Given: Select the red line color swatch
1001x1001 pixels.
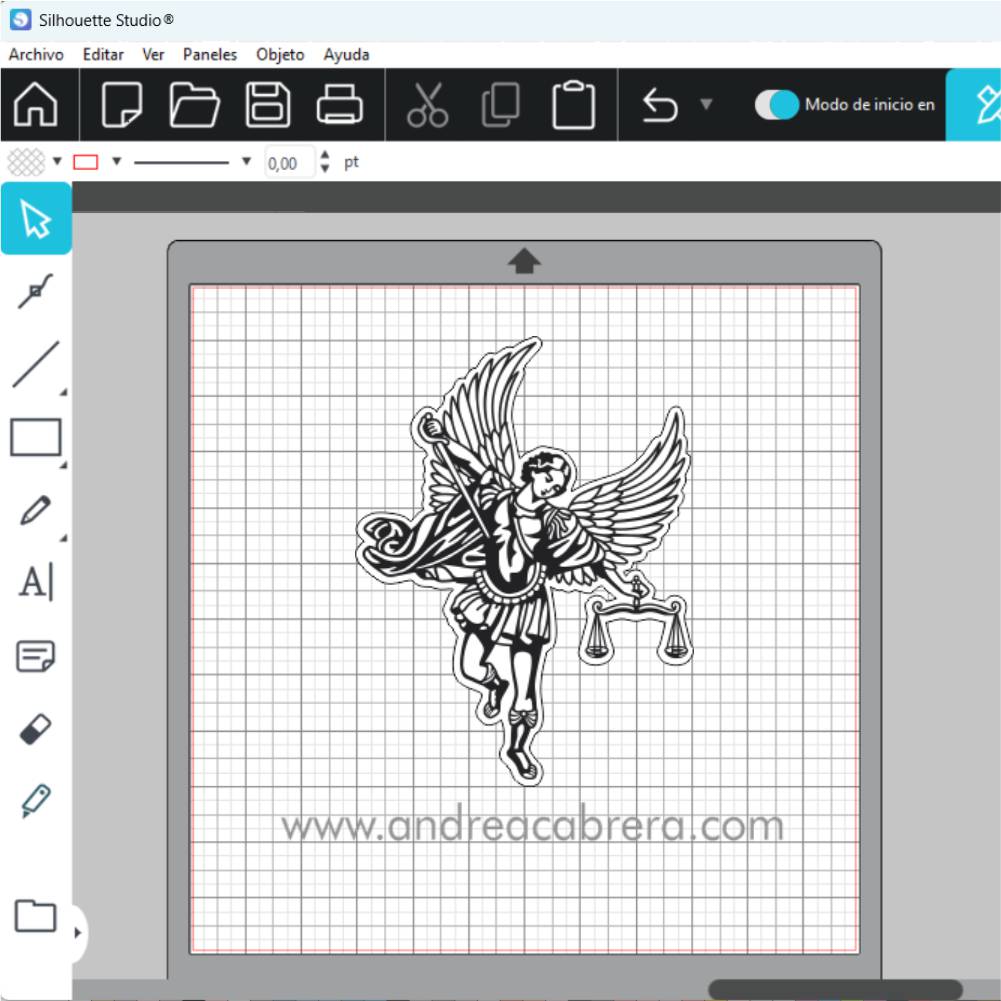Looking at the screenshot, I should [x=86, y=160].
